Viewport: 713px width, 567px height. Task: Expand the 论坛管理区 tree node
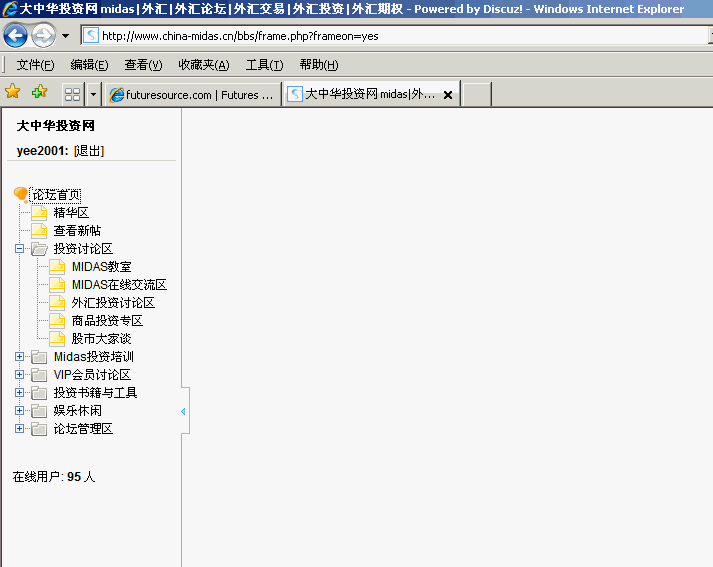(20, 429)
